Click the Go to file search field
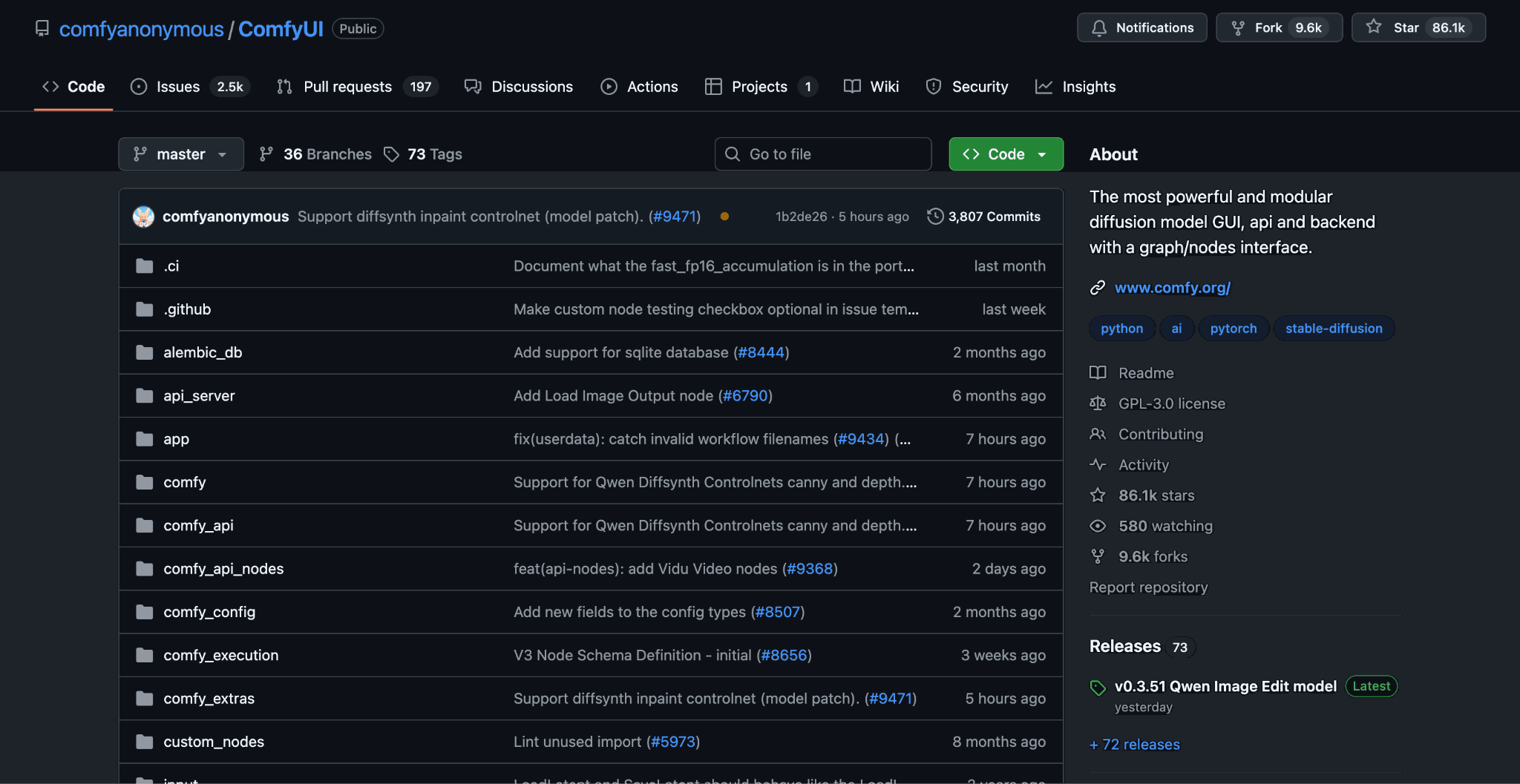The width and height of the screenshot is (1520, 784). (x=823, y=154)
